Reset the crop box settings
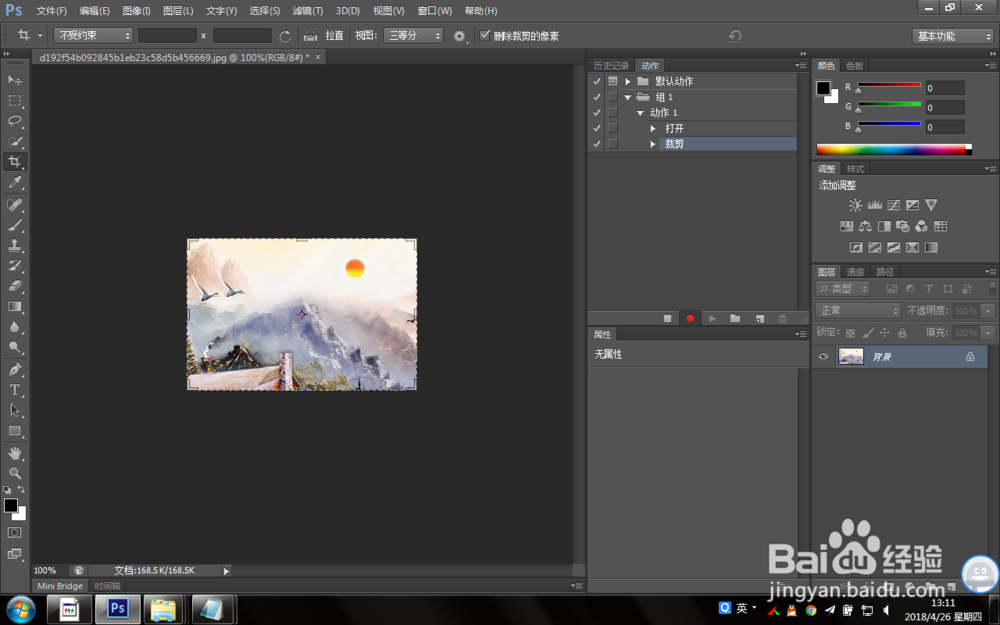1000x625 pixels. pos(735,36)
